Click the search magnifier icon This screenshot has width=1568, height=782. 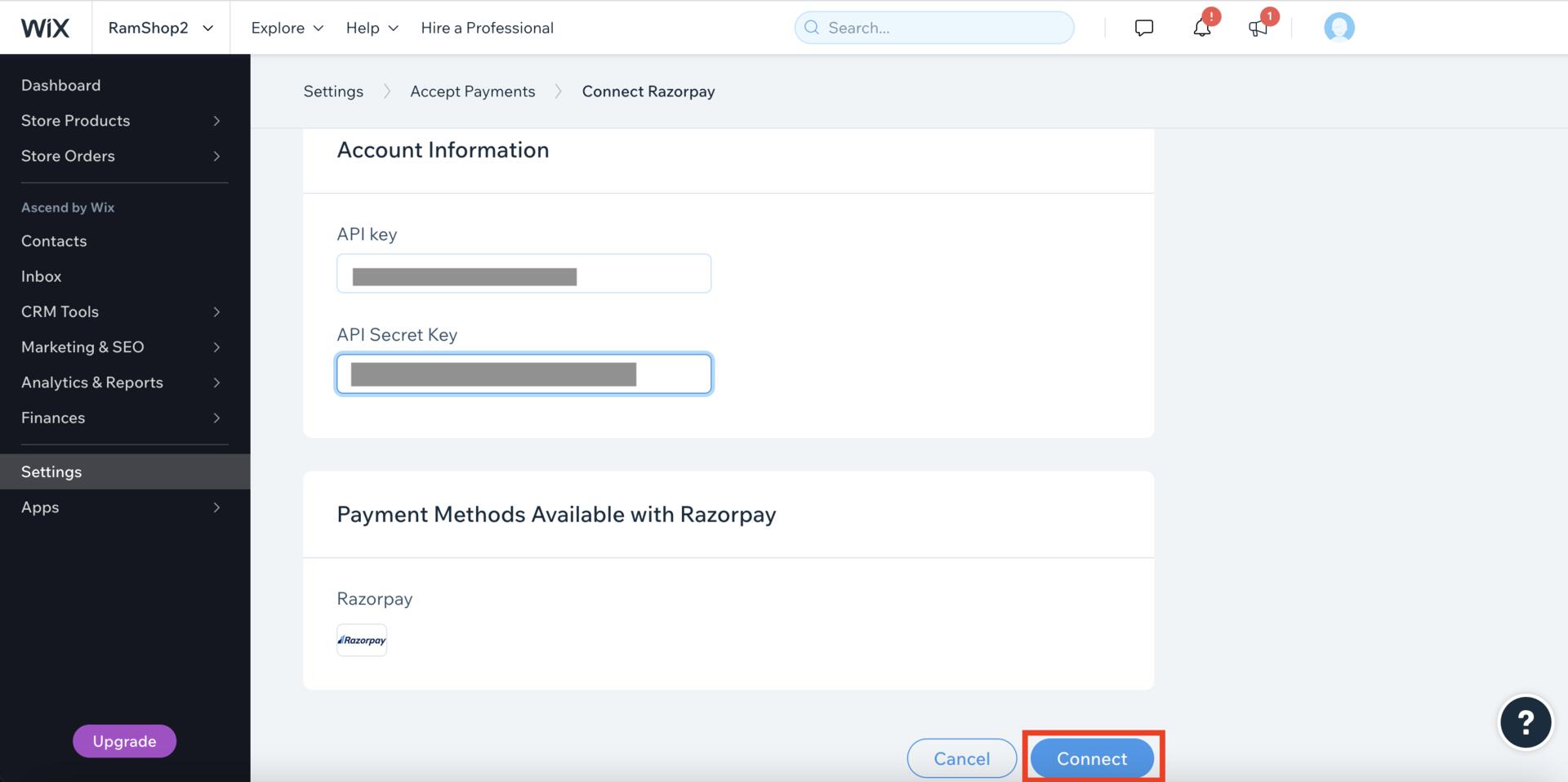(812, 28)
